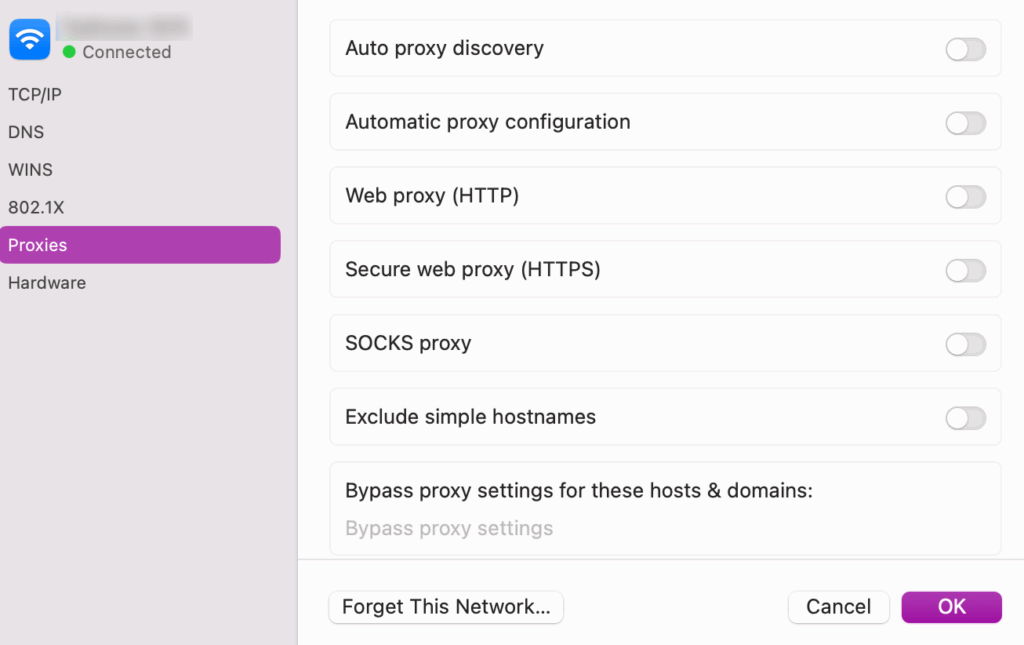The height and width of the screenshot is (645, 1024).
Task: Turn on Automatic proxy configuration
Action: (x=965, y=122)
